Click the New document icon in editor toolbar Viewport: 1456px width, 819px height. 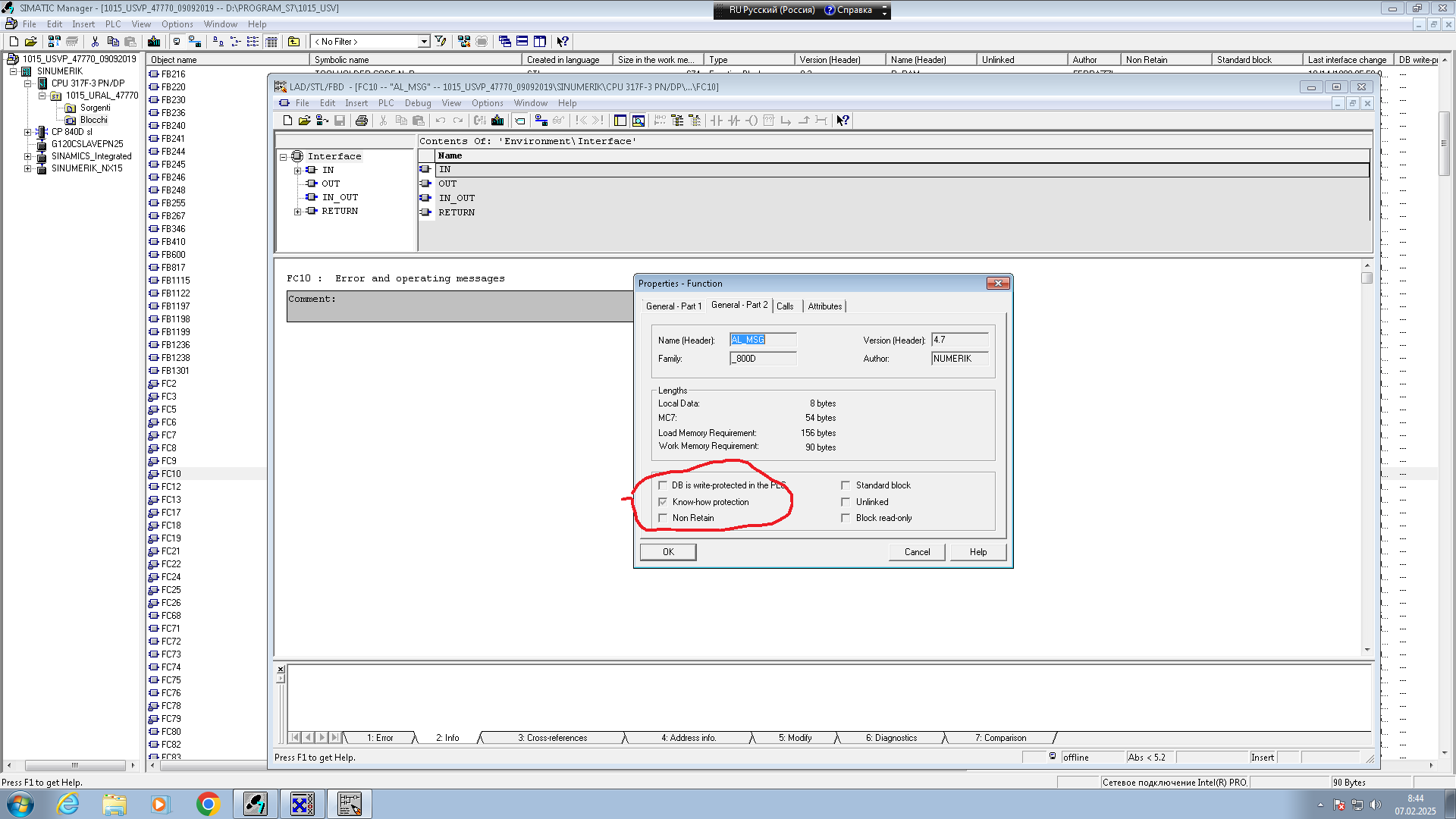287,121
